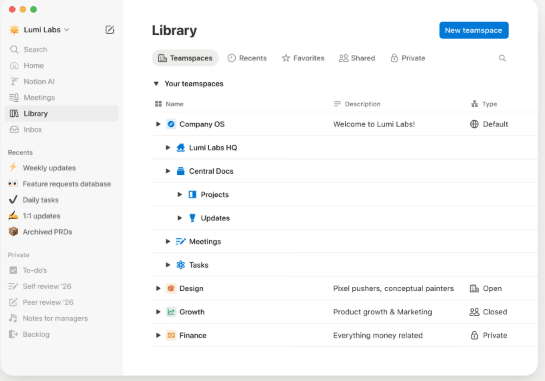The width and height of the screenshot is (545, 381).
Task: Click the Recents section label in sidebar
Action: (20, 152)
